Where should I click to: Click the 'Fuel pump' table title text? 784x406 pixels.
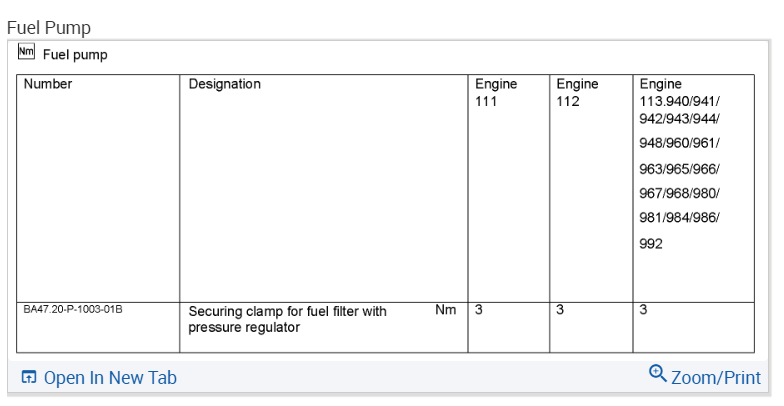pos(75,55)
